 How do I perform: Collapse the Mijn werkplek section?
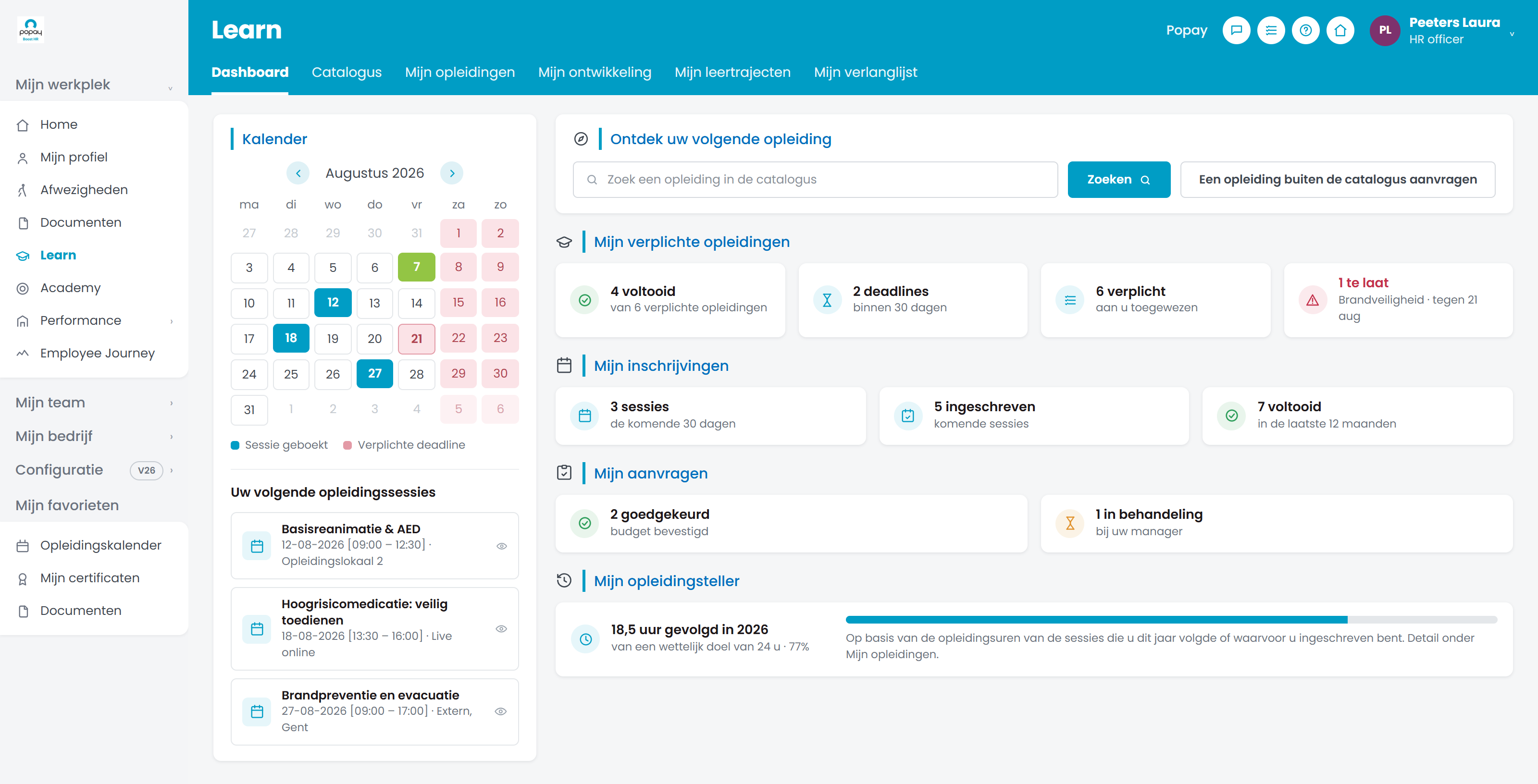tap(170, 88)
